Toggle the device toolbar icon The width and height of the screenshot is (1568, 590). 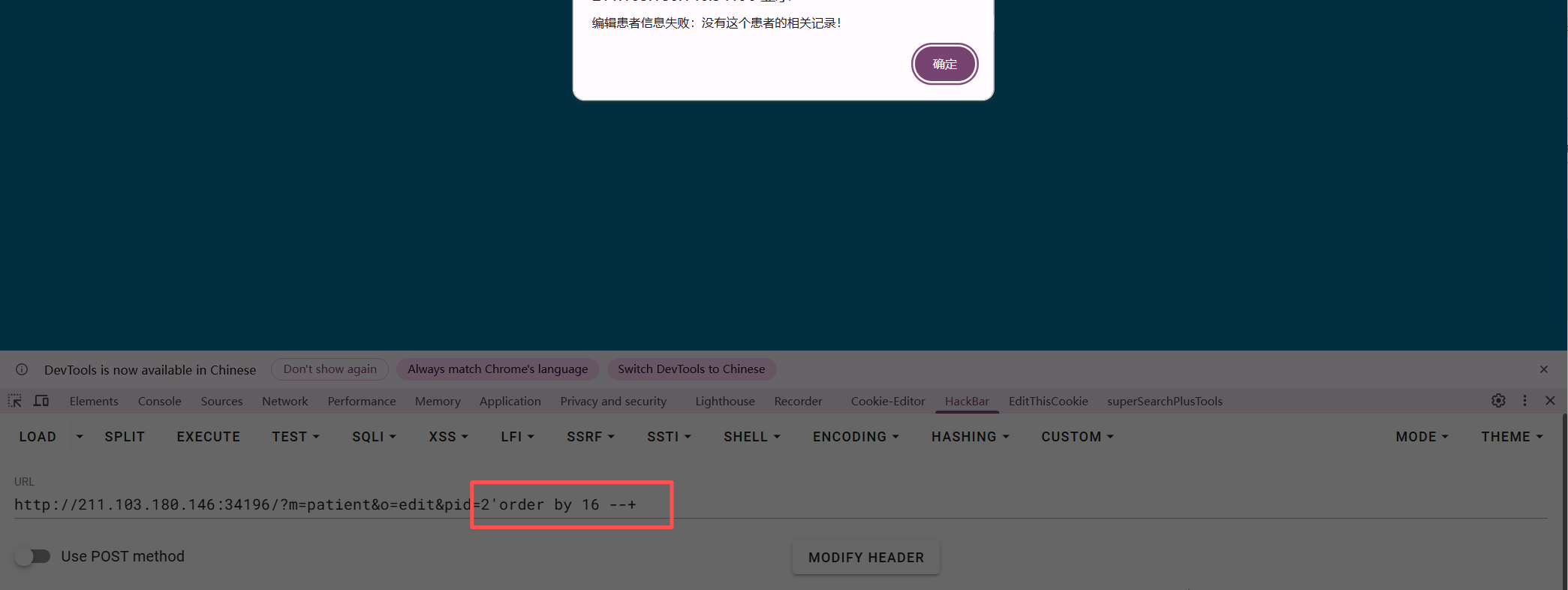click(x=41, y=401)
